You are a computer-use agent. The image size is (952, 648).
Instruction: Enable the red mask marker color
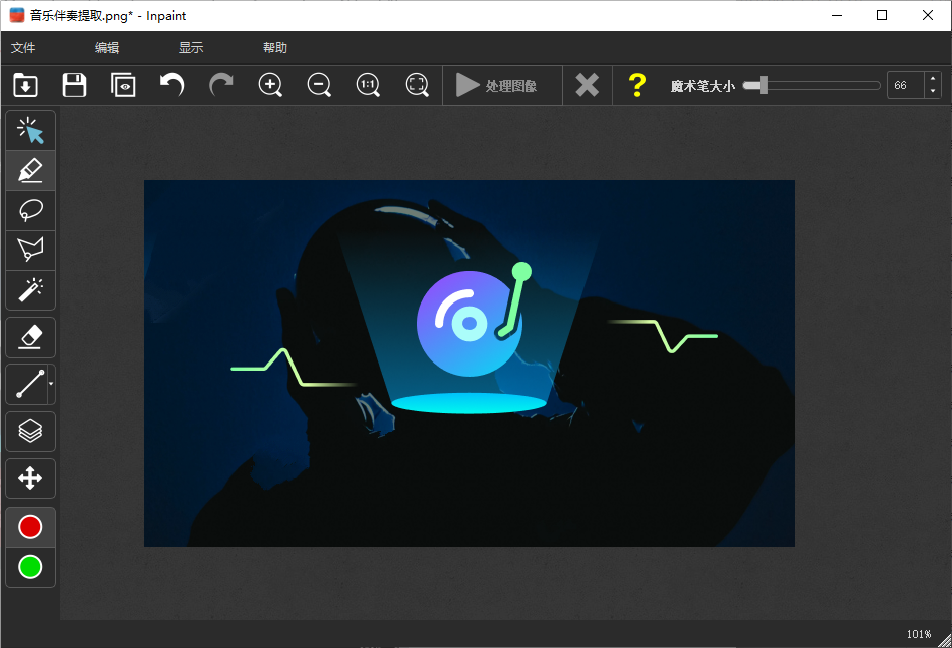pos(31,527)
